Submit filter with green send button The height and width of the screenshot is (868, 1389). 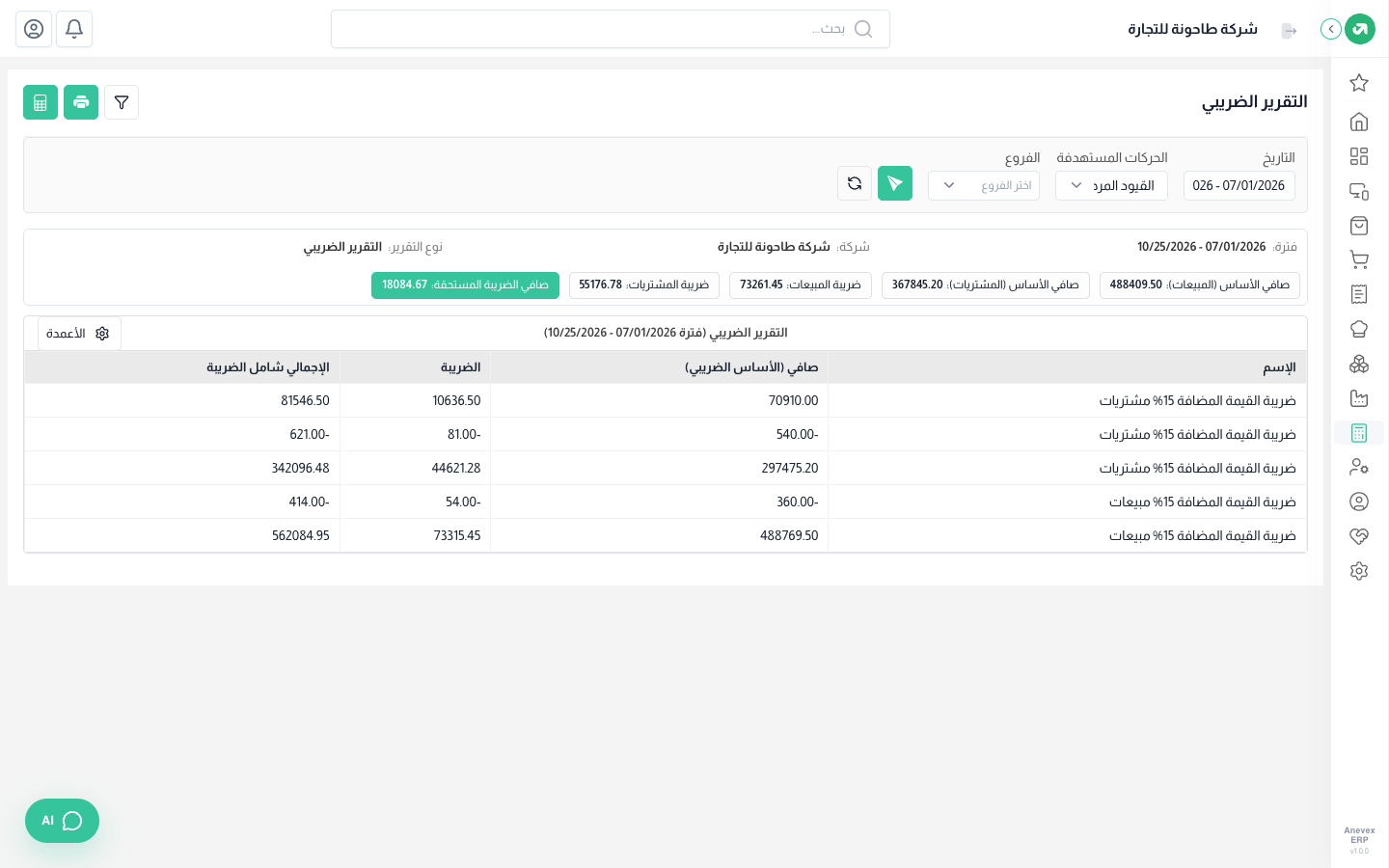[895, 183]
